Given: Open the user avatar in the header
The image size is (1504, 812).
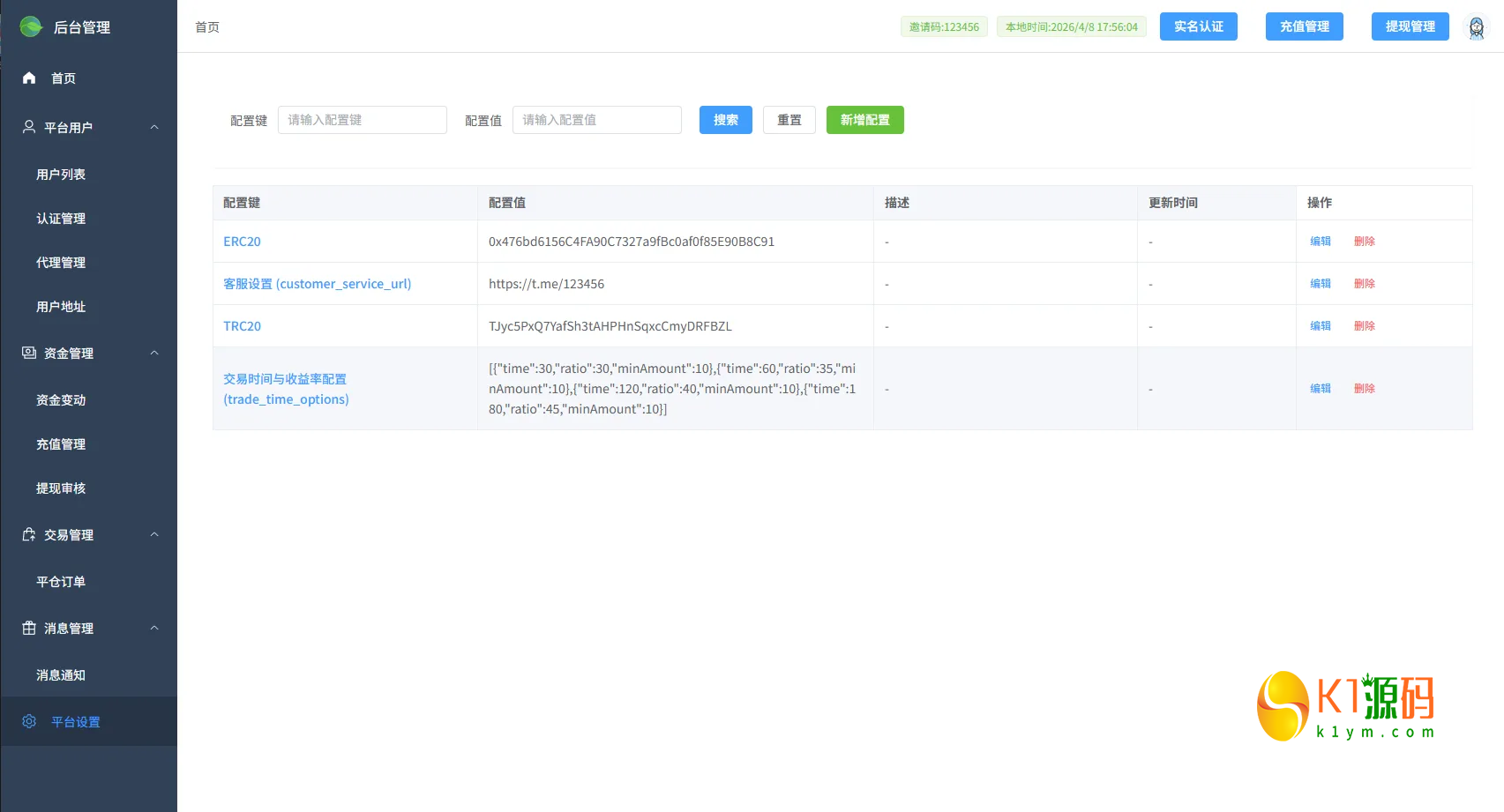Looking at the screenshot, I should (x=1476, y=26).
